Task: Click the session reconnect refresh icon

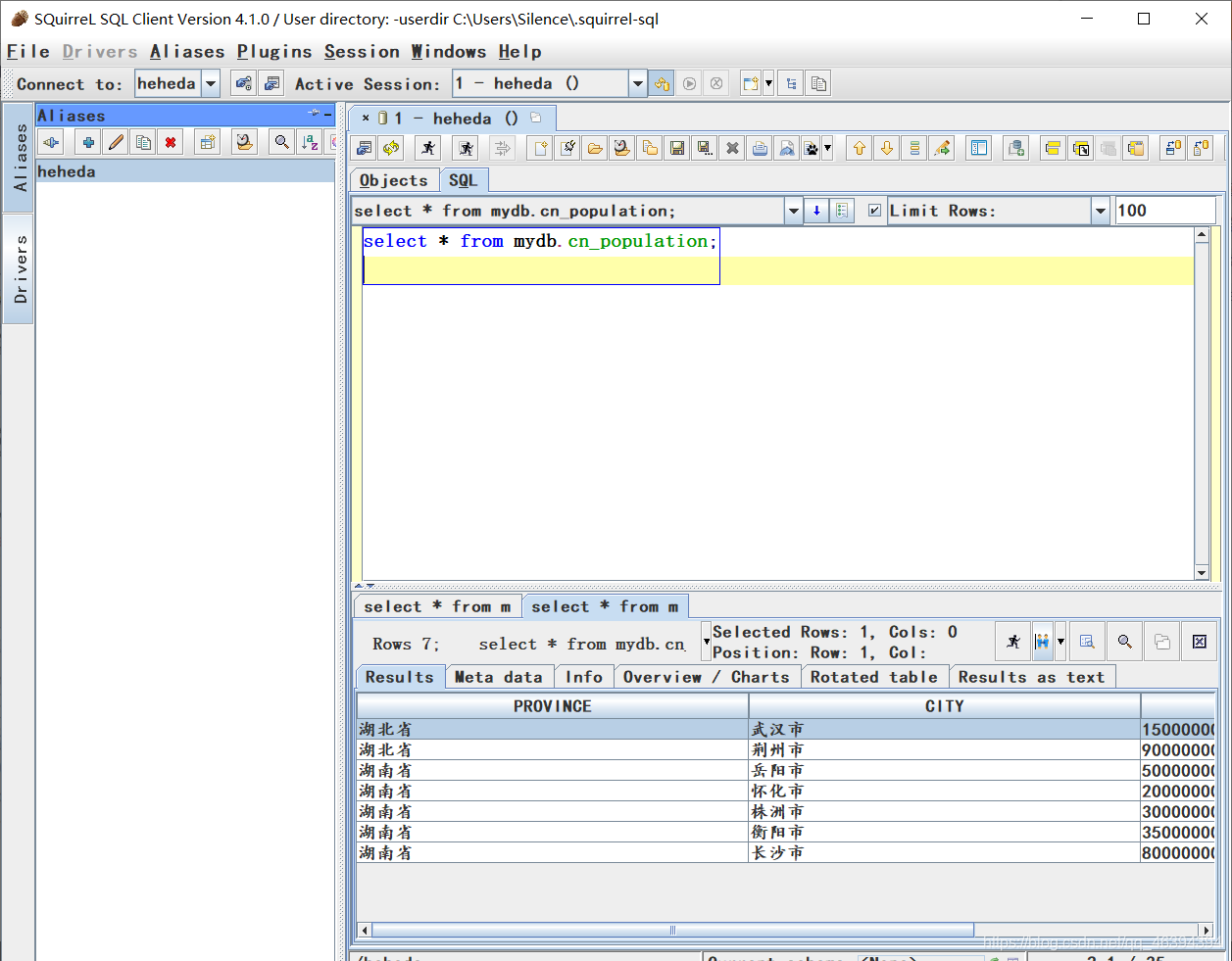Action: [391, 148]
